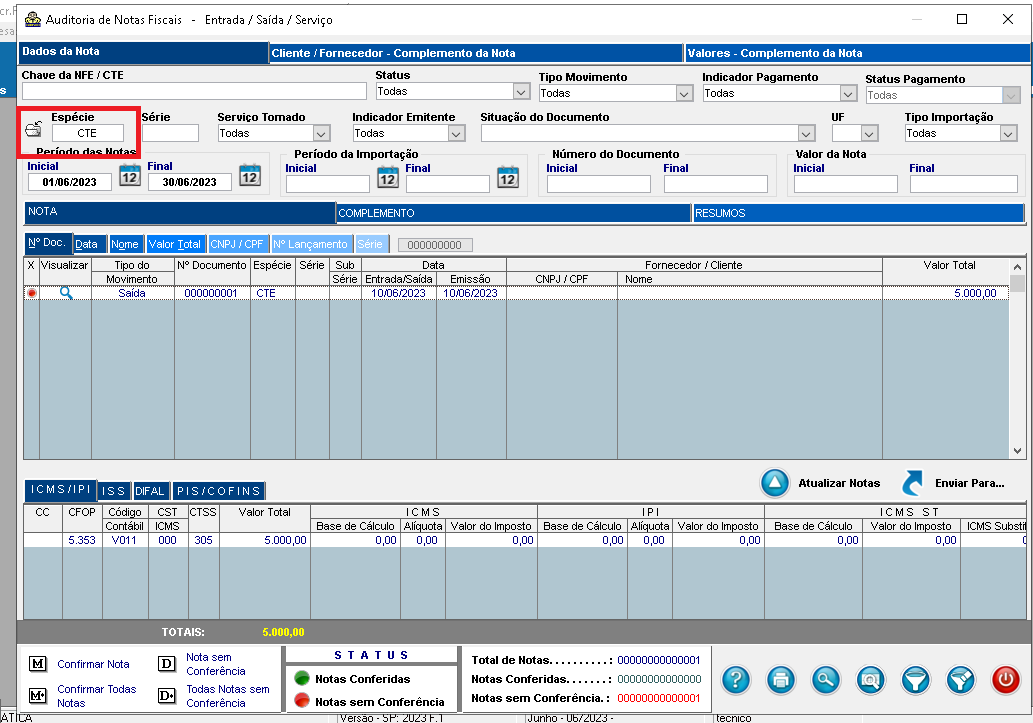Click the Chave da NFE / CTE input field
The width and height of the screenshot is (1033, 723).
(194, 92)
